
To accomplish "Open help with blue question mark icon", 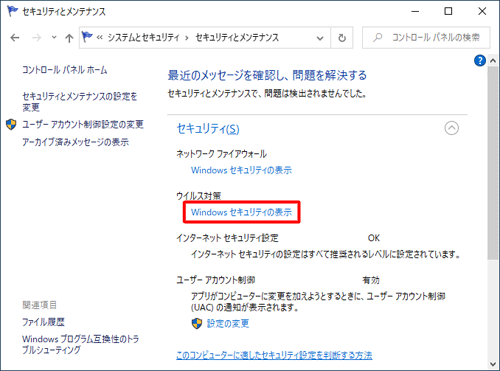I will pos(480,61).
